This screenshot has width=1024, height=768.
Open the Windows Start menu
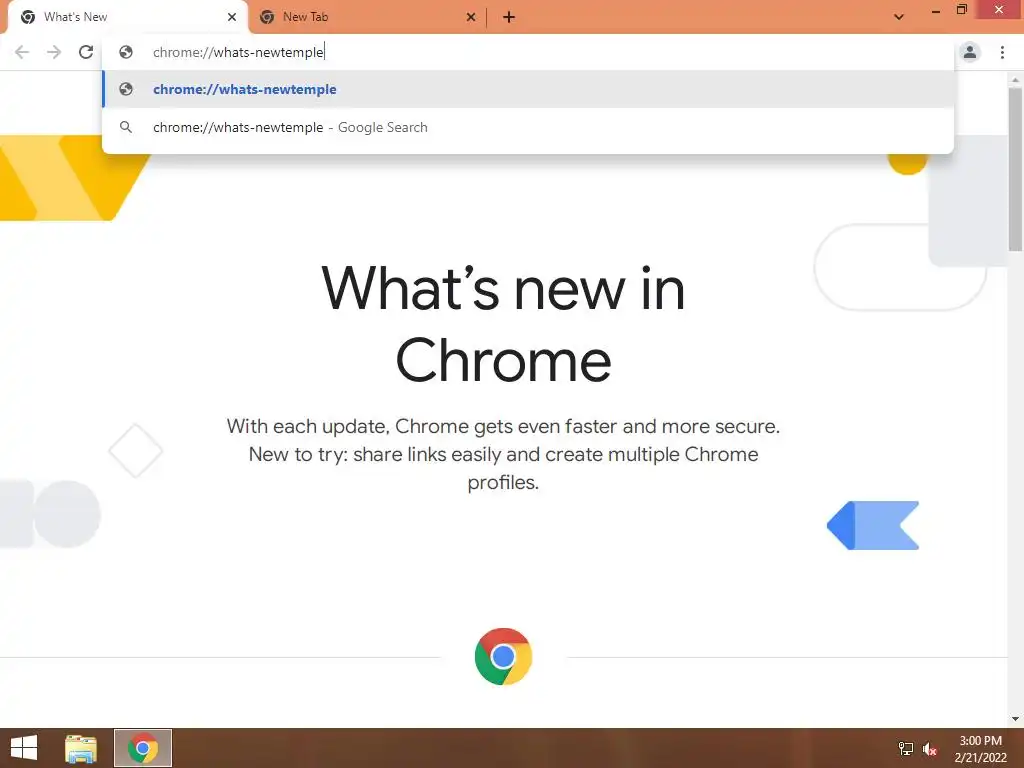point(24,748)
